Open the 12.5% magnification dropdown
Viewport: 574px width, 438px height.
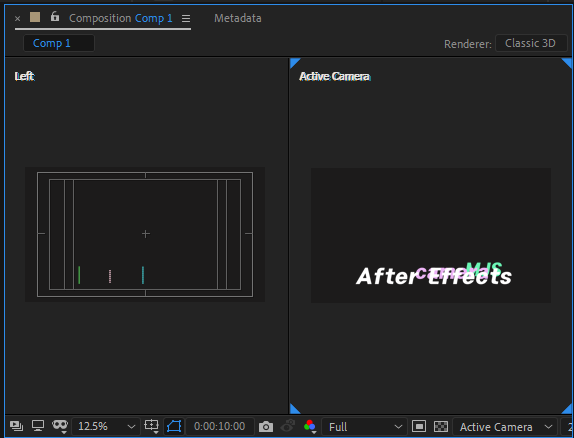click(x=106, y=427)
